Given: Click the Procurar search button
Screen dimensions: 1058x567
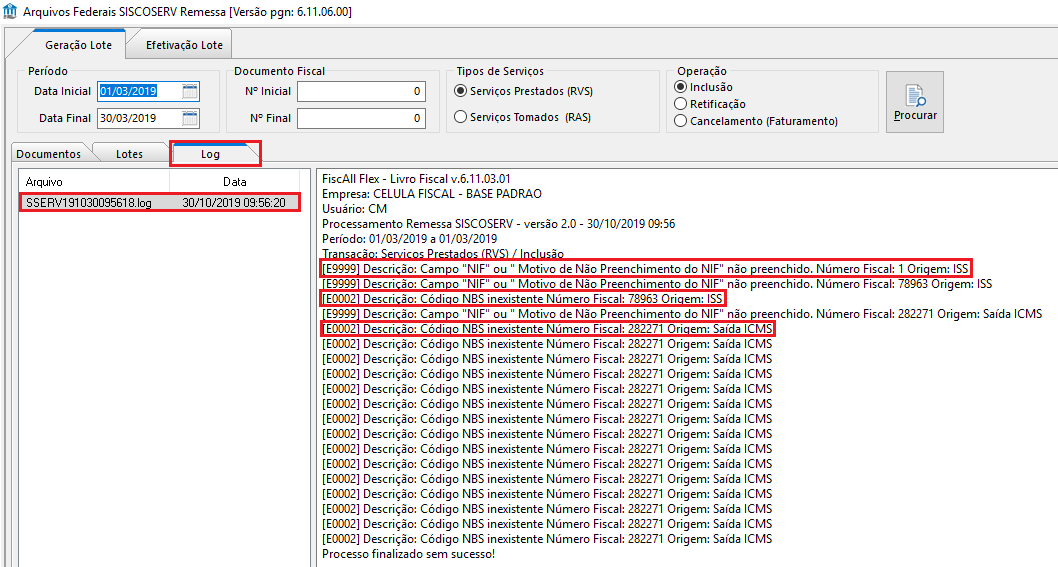Looking at the screenshot, I should click(x=915, y=102).
